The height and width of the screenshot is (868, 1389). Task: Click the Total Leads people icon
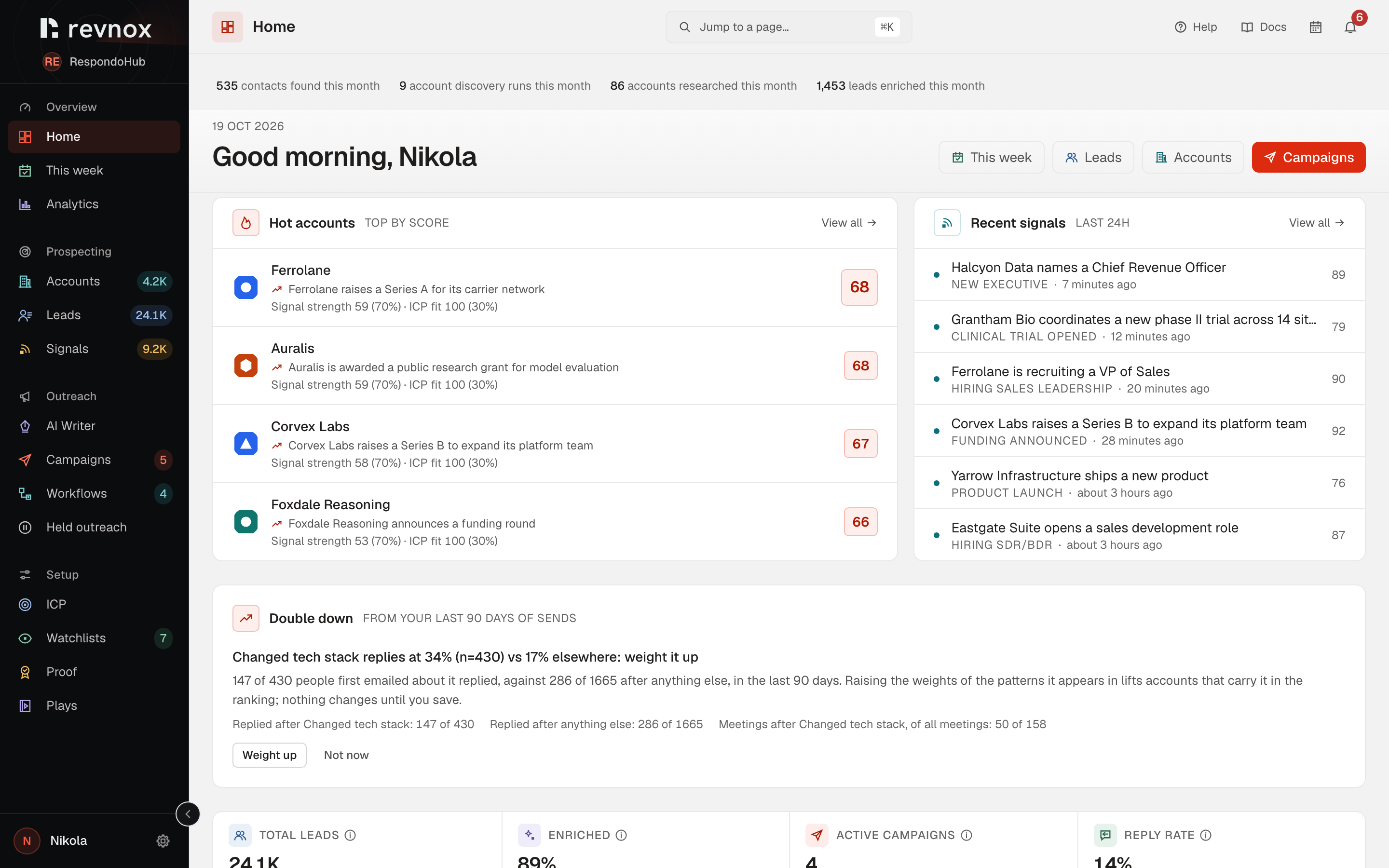point(240,835)
